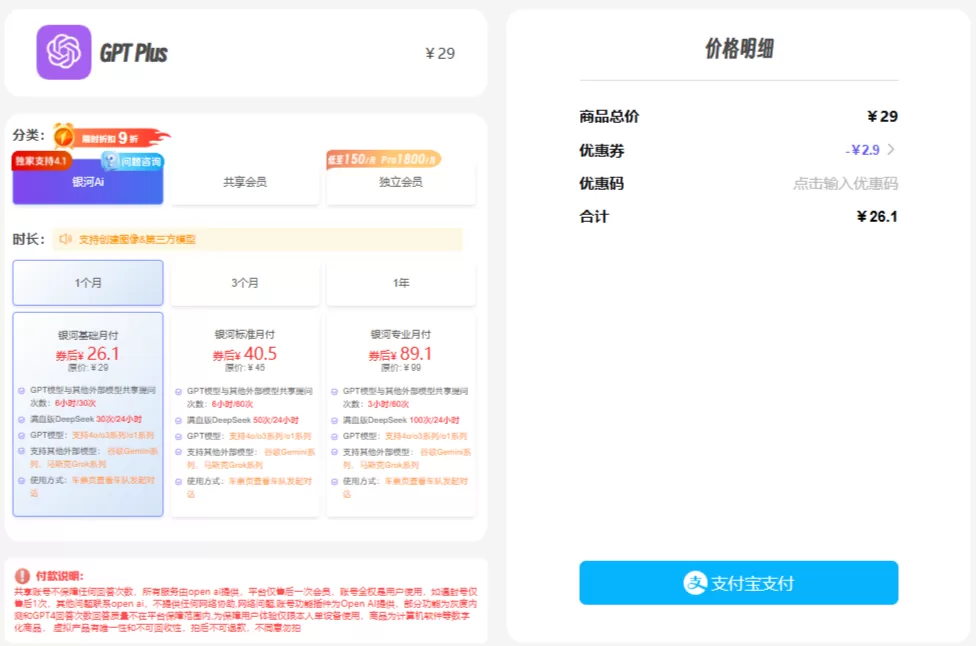Click DeepSeek 30次/24小时 feature line
This screenshot has height=646, width=976.
tap(86, 419)
